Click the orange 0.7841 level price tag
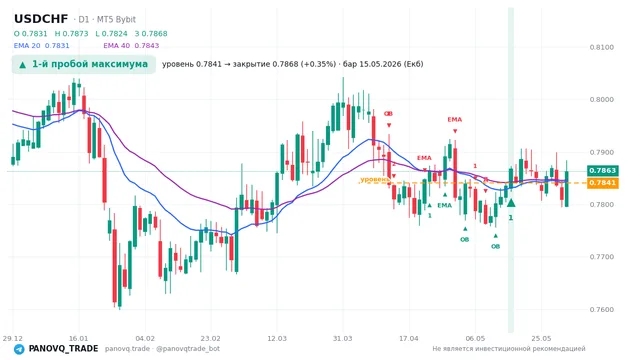This screenshot has width=640, height=360. tap(602, 183)
